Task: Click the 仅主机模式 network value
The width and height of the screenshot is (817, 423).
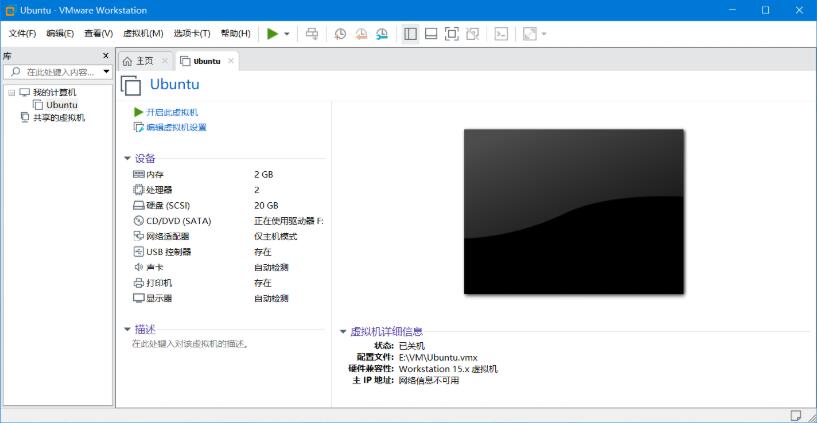Action: click(276, 237)
